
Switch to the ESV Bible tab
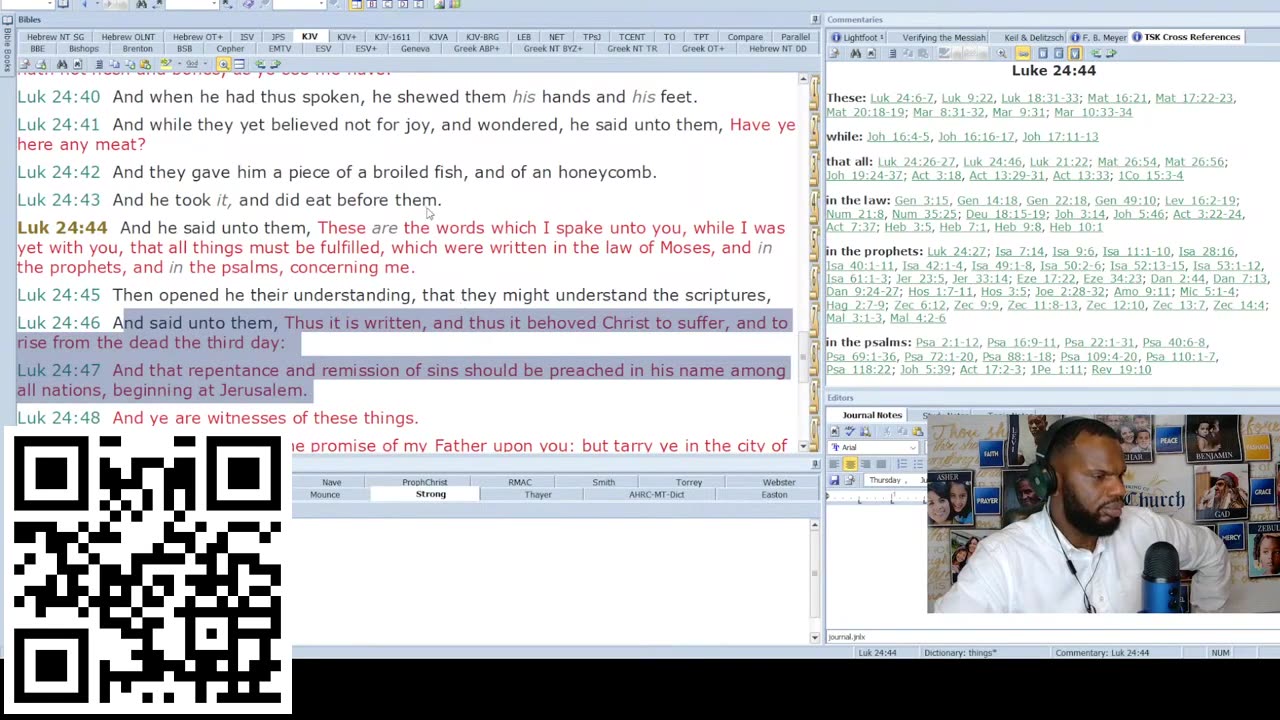[x=323, y=49]
